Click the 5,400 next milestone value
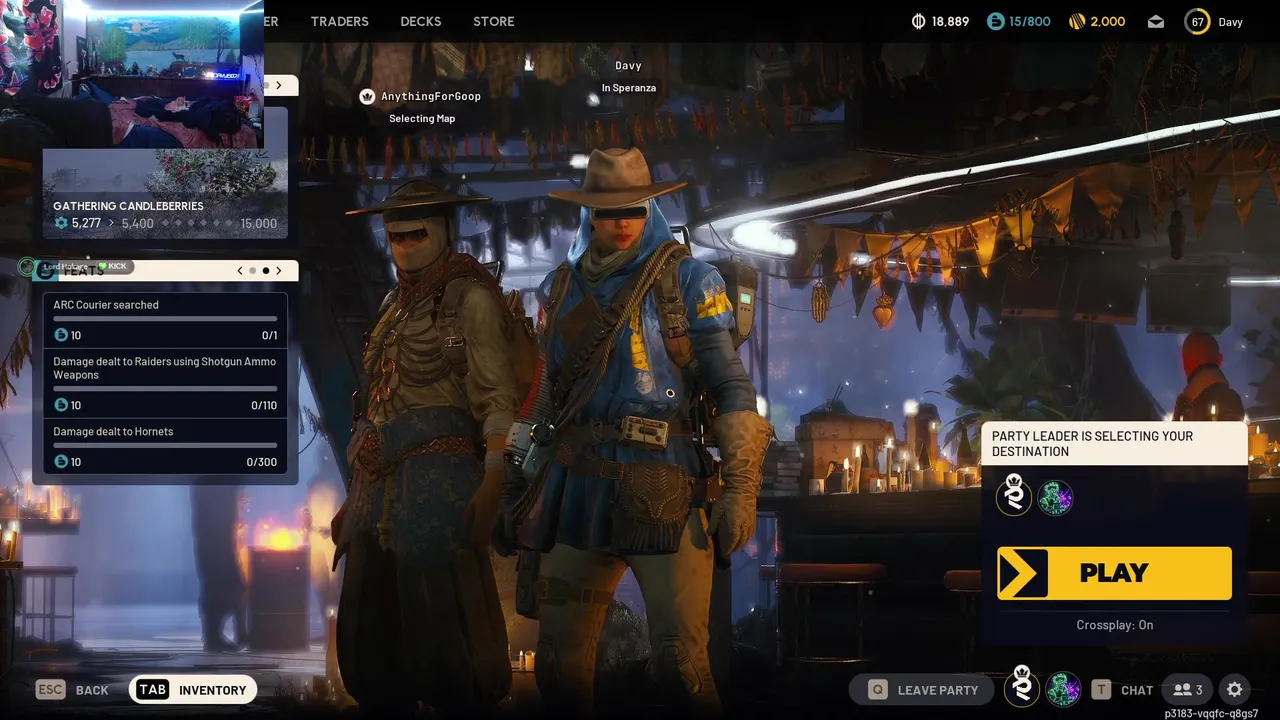The width and height of the screenshot is (1280, 720). tap(138, 223)
